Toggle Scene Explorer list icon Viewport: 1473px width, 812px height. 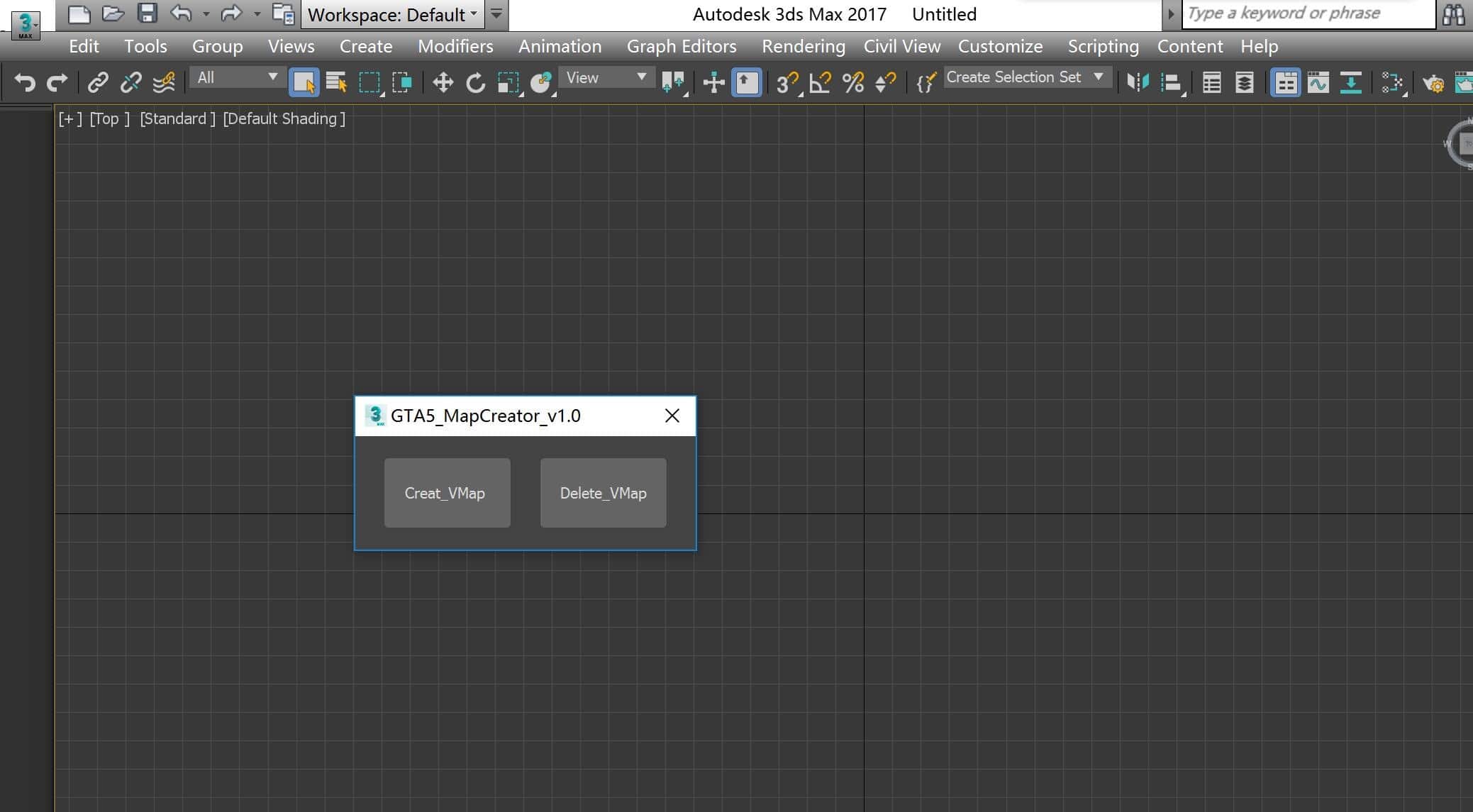1212,82
